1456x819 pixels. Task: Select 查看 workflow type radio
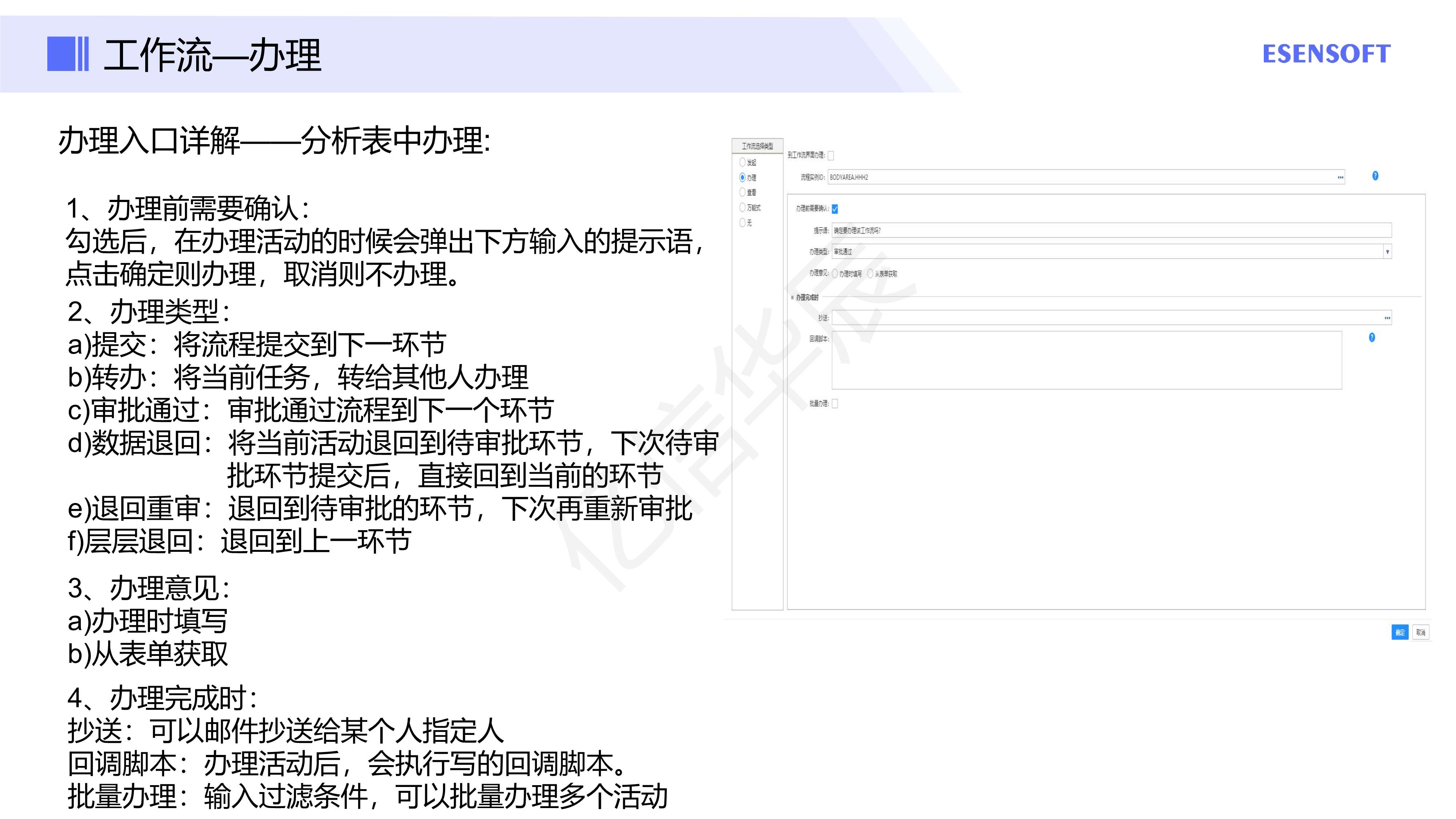click(743, 192)
